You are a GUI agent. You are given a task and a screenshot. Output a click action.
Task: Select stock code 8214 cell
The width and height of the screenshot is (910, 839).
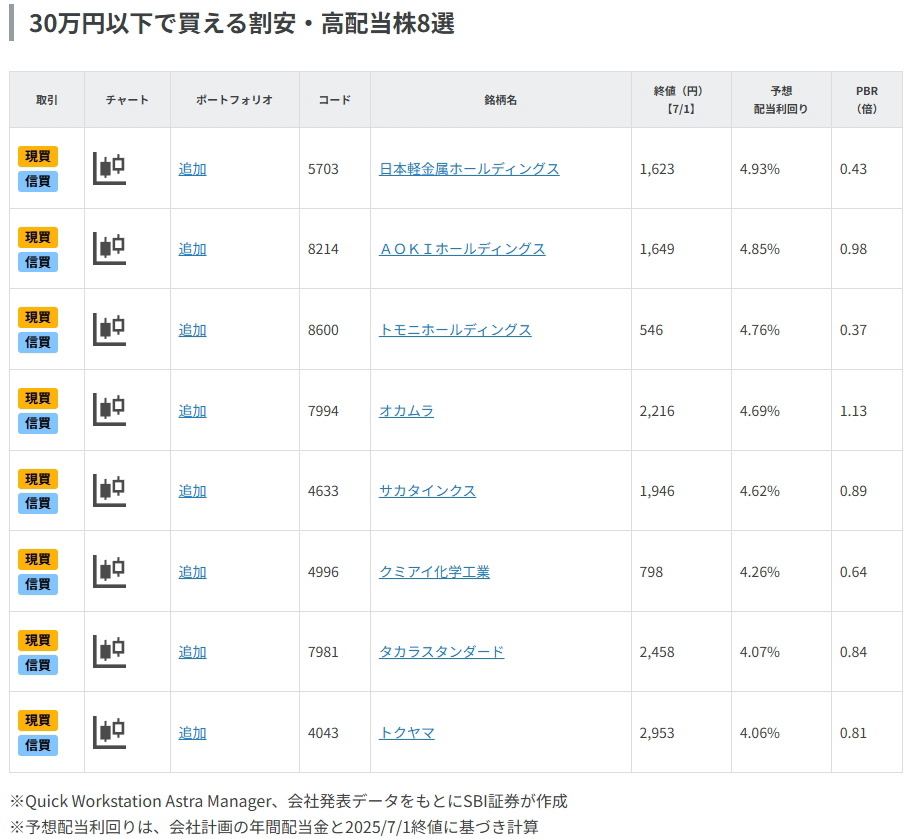click(335, 249)
